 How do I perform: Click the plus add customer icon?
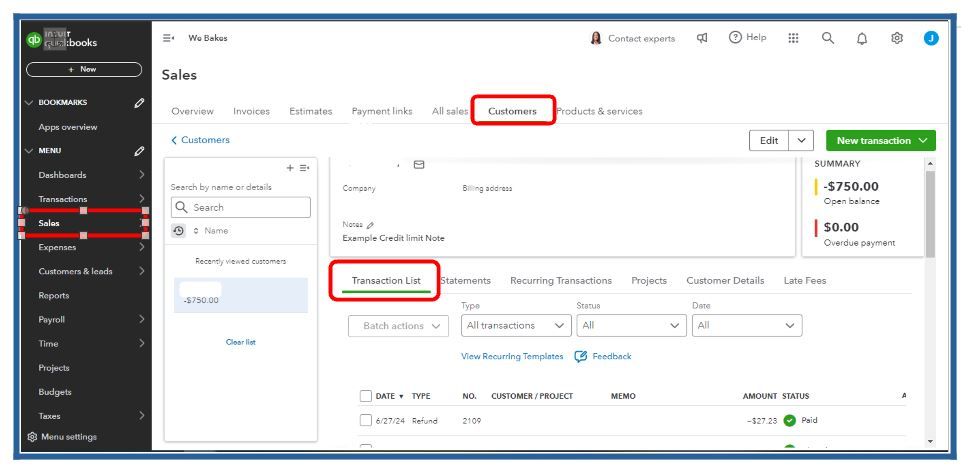289,168
